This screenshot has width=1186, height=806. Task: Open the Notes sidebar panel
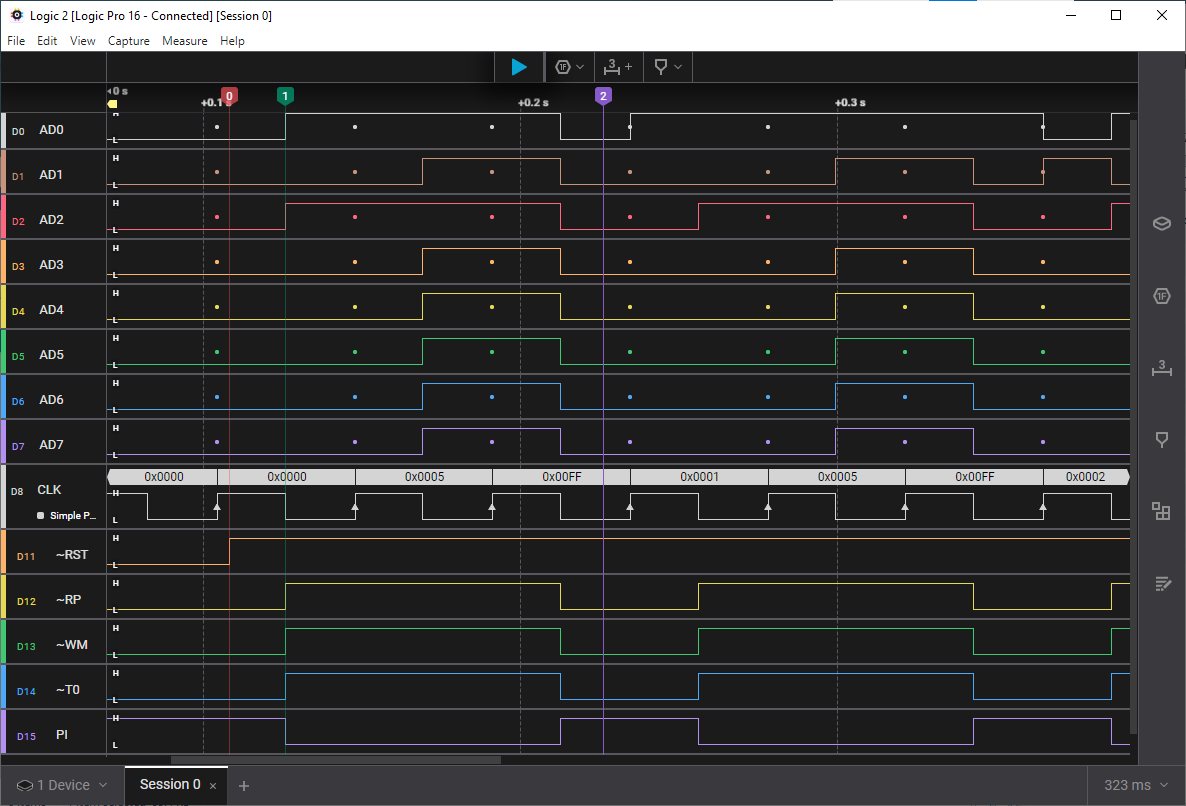click(1162, 583)
